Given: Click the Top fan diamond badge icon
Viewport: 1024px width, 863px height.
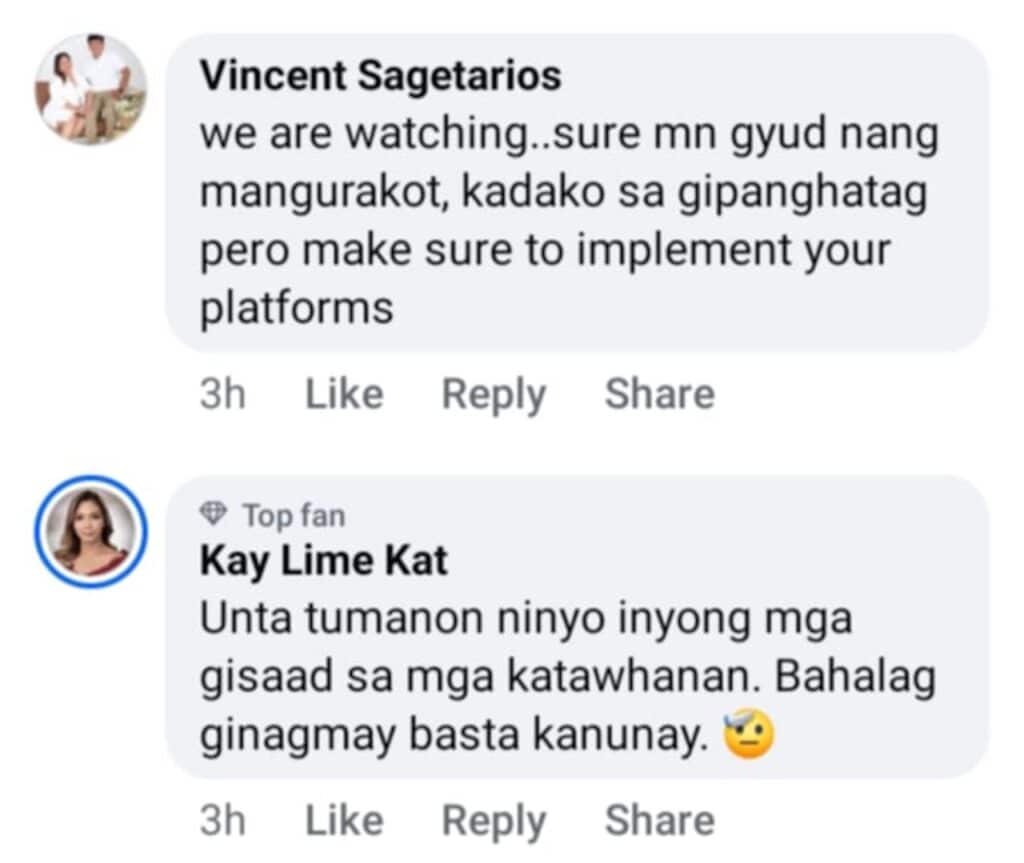Looking at the screenshot, I should (x=213, y=515).
